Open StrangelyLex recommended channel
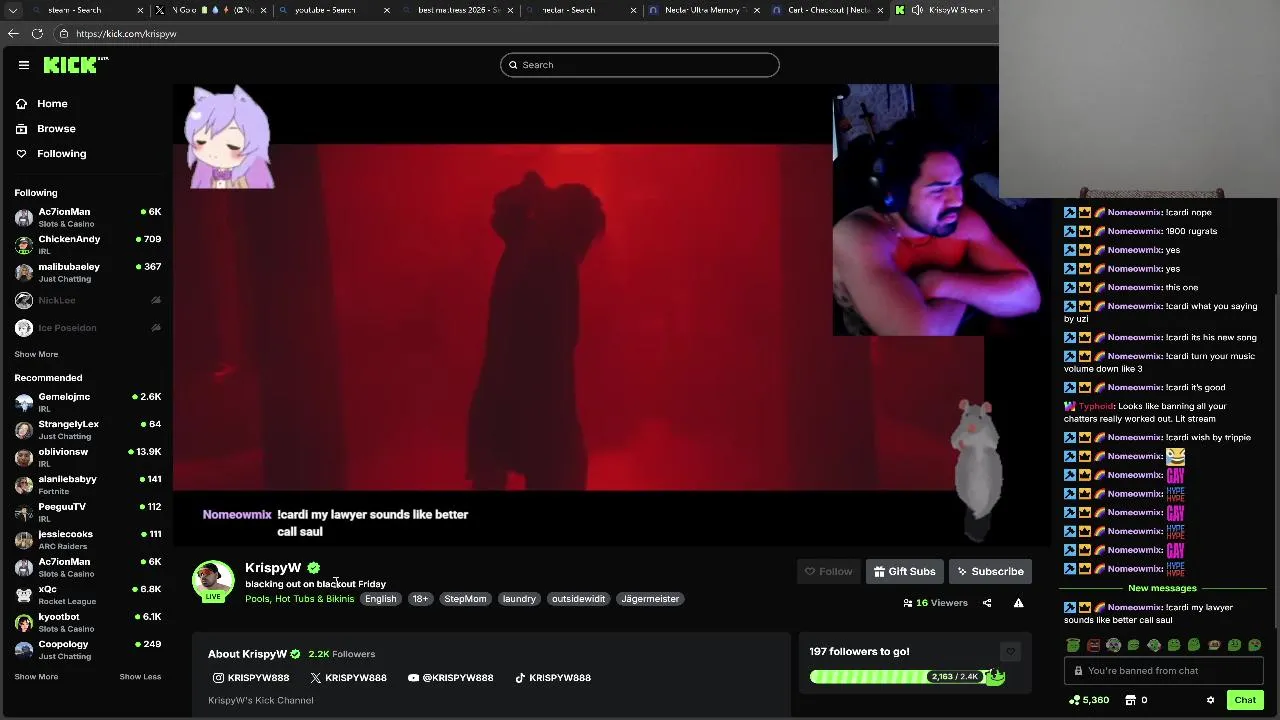The height and width of the screenshot is (720, 1280). pyautogui.click(x=88, y=429)
